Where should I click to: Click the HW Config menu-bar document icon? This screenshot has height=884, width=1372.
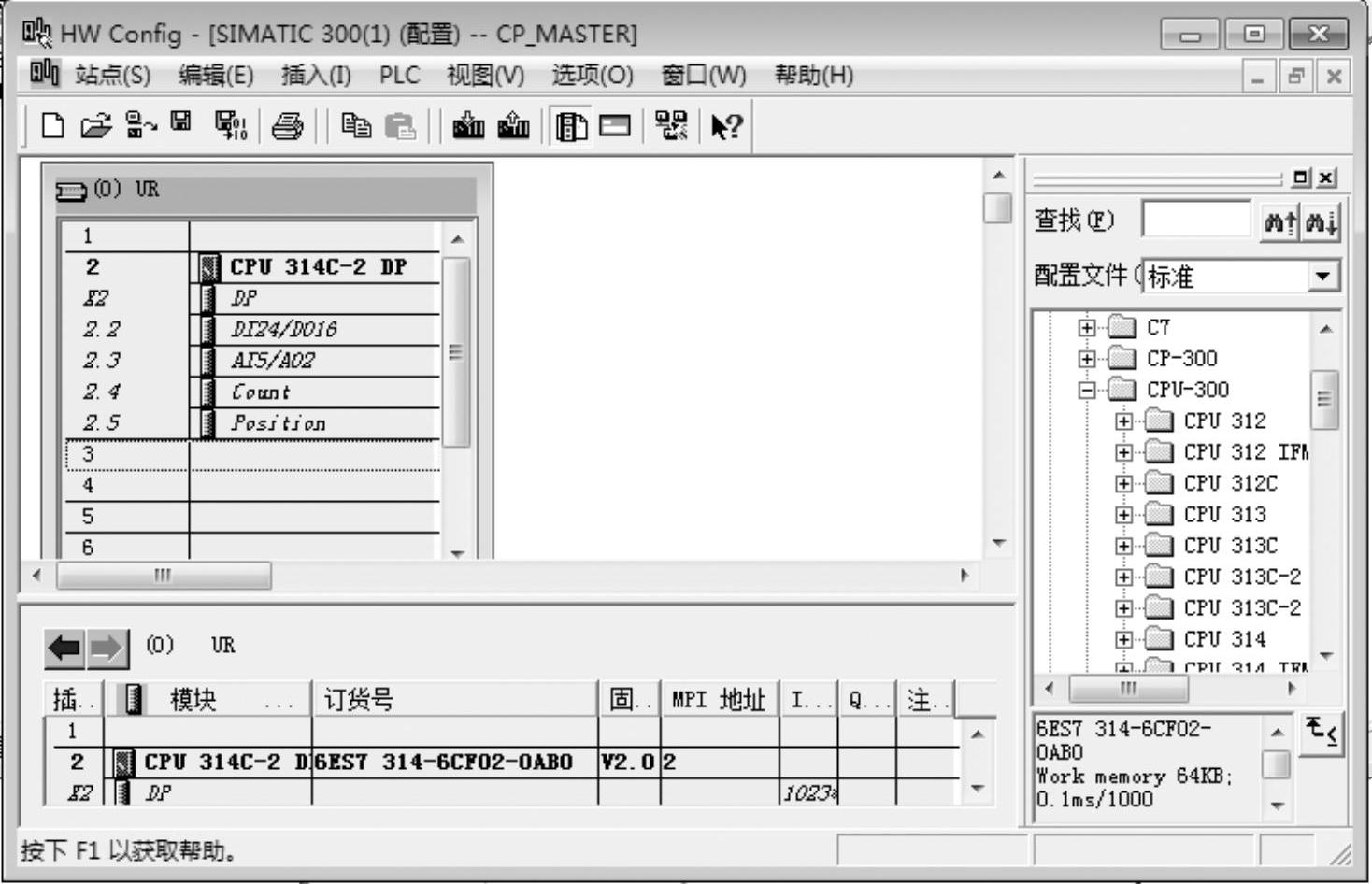point(43,74)
